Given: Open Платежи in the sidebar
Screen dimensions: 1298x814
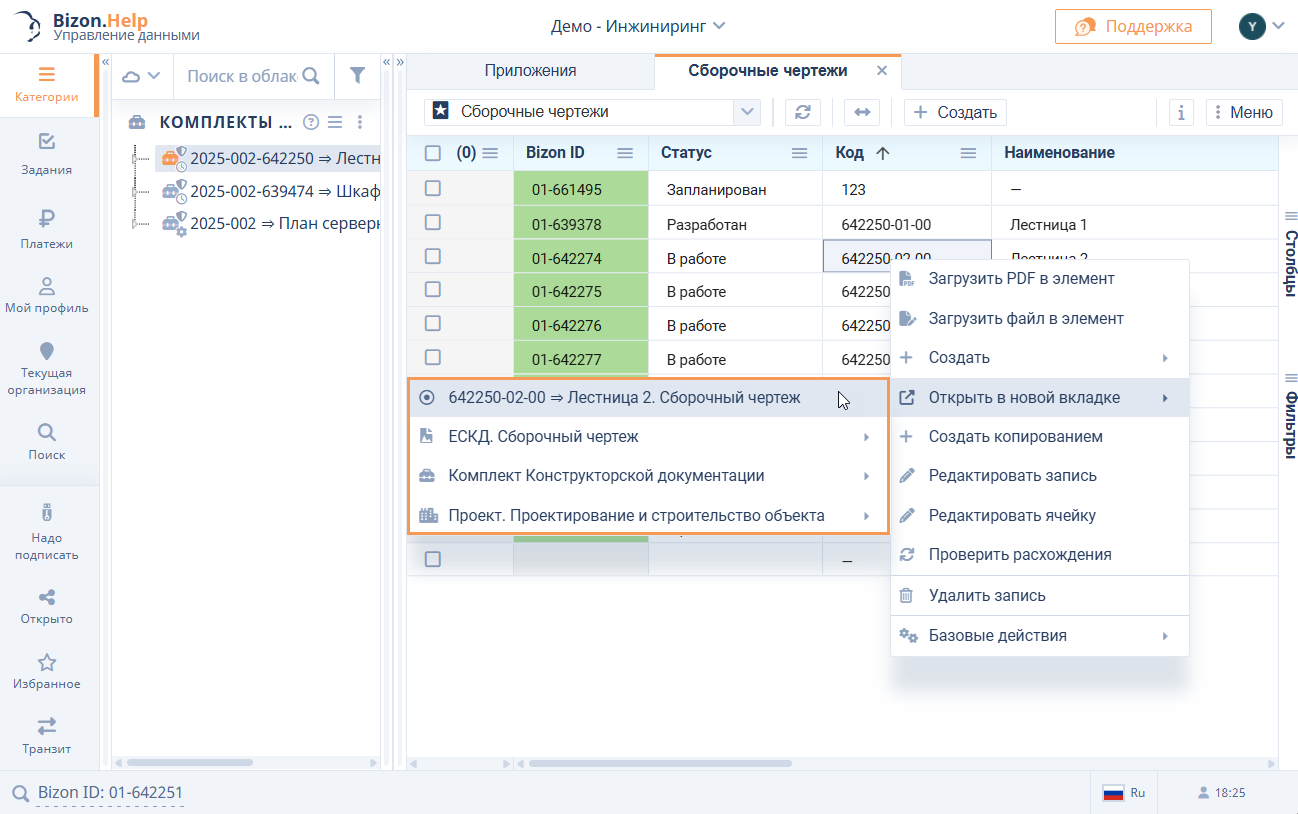Looking at the screenshot, I should pos(47,228).
